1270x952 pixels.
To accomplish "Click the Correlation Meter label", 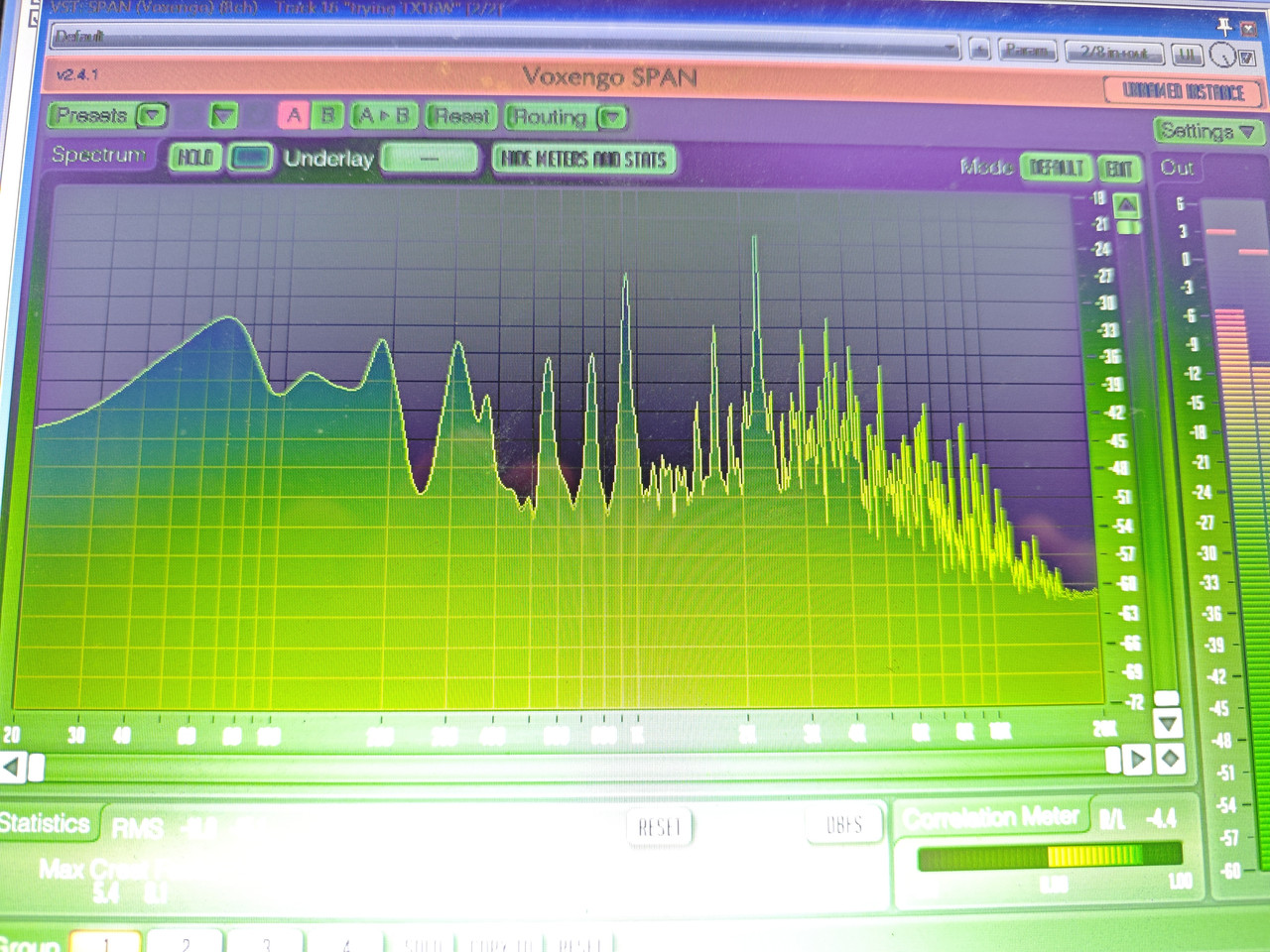I will point(991,817).
